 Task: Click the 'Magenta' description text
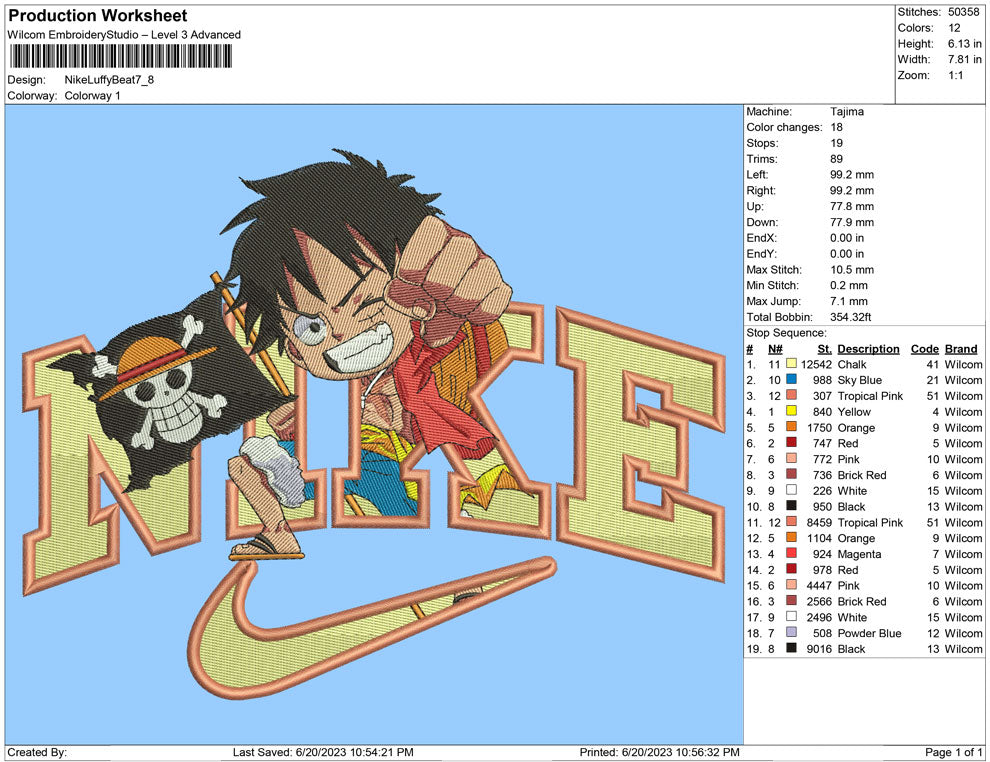859,554
